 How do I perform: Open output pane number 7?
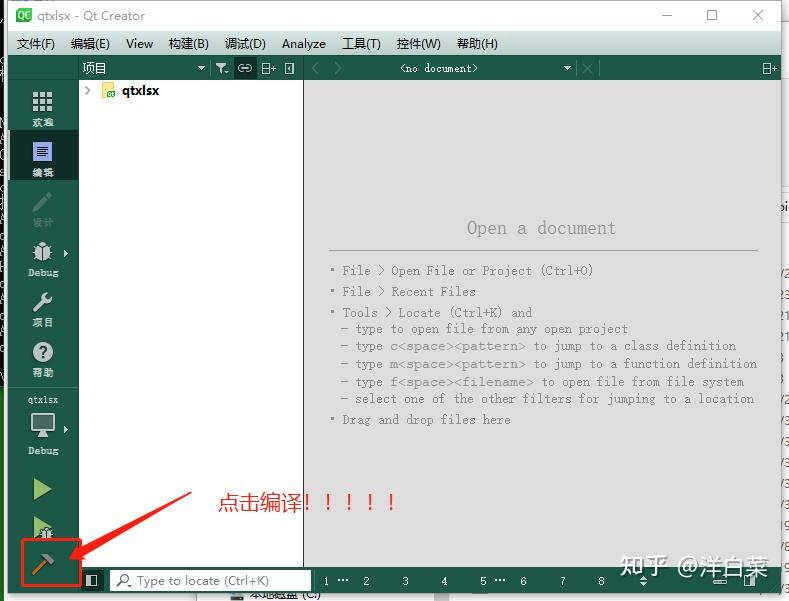(563, 581)
